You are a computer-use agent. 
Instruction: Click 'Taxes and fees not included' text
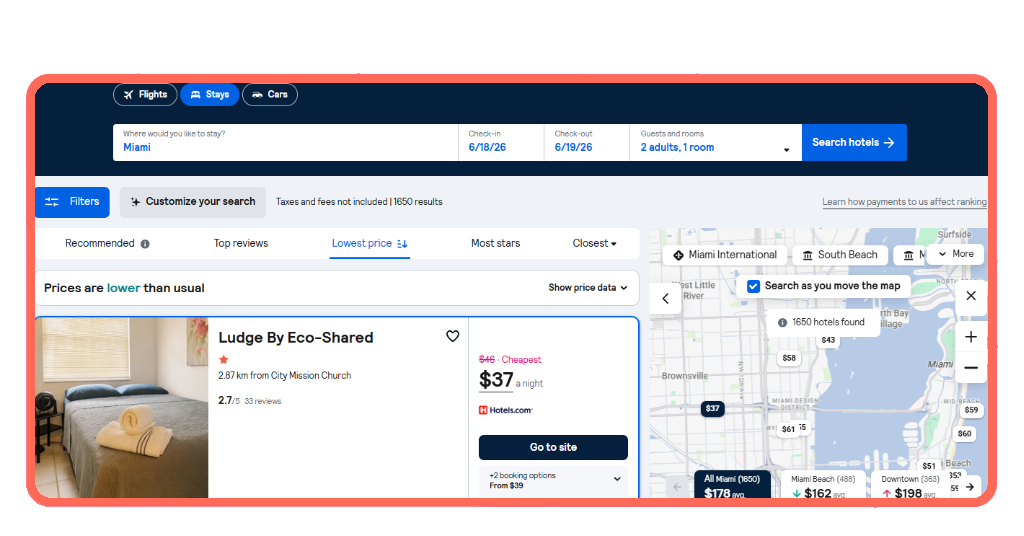[331, 202]
